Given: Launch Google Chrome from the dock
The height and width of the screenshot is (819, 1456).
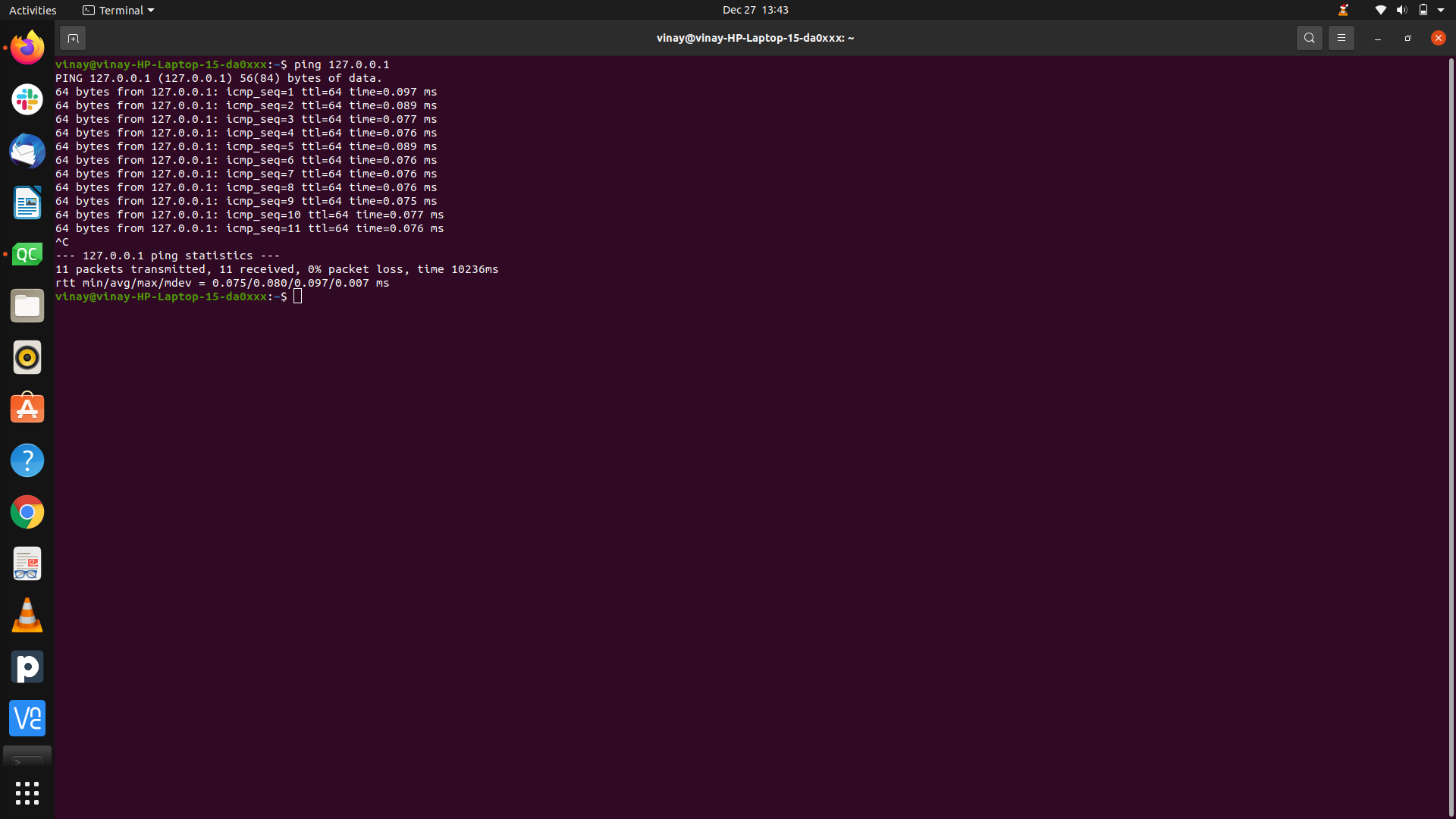Looking at the screenshot, I should 27,512.
